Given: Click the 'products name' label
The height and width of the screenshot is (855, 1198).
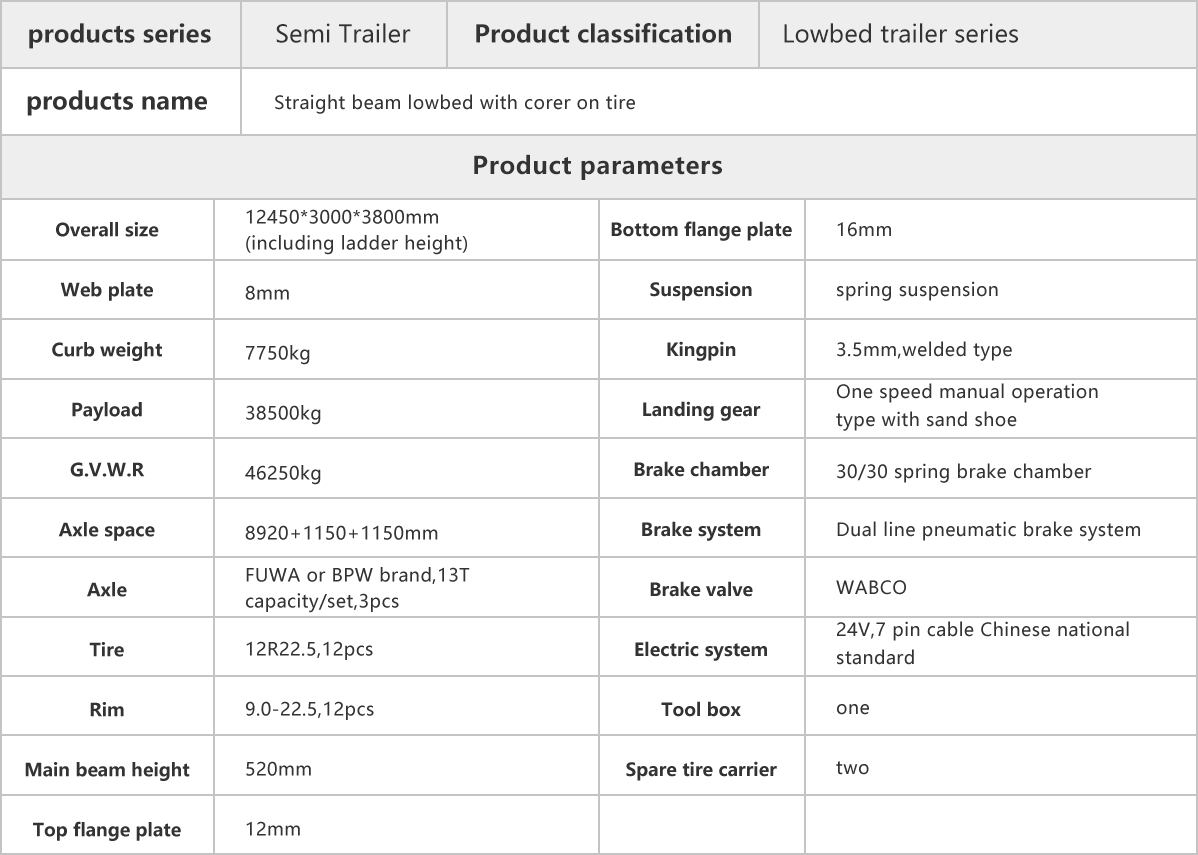Looking at the screenshot, I should (117, 101).
